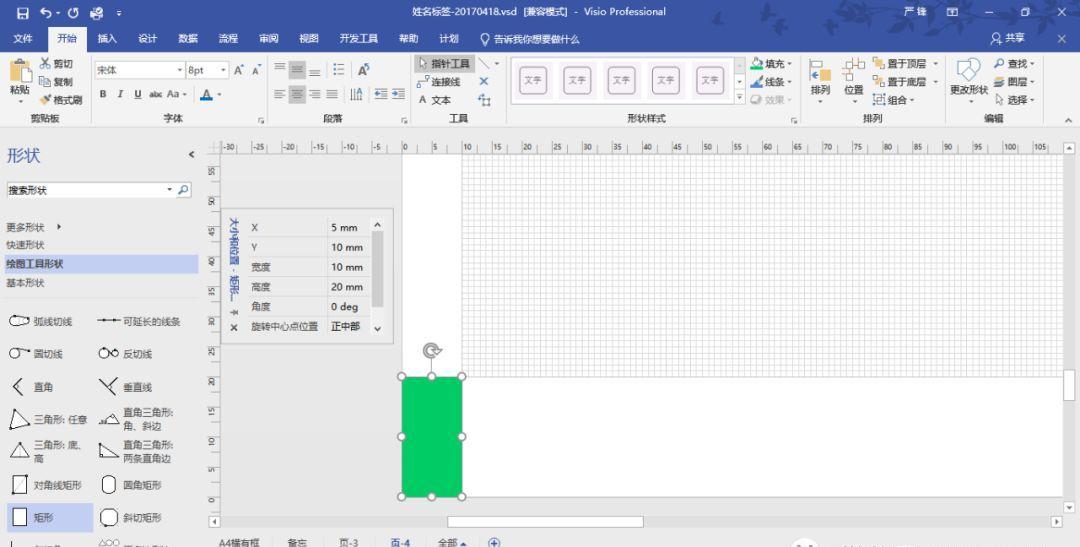
Task: Select the Format Painter (格式刷) tool
Action: click(60, 100)
